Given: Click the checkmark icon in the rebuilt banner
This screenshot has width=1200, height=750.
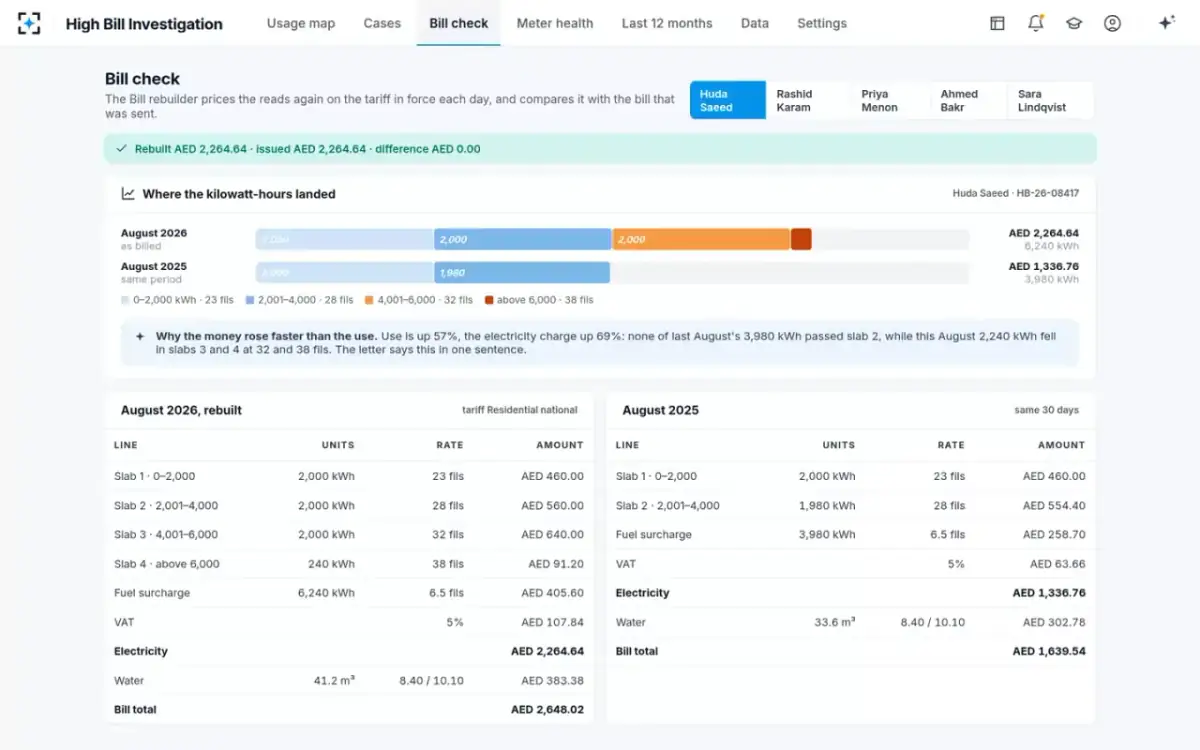Looking at the screenshot, I should [123, 149].
